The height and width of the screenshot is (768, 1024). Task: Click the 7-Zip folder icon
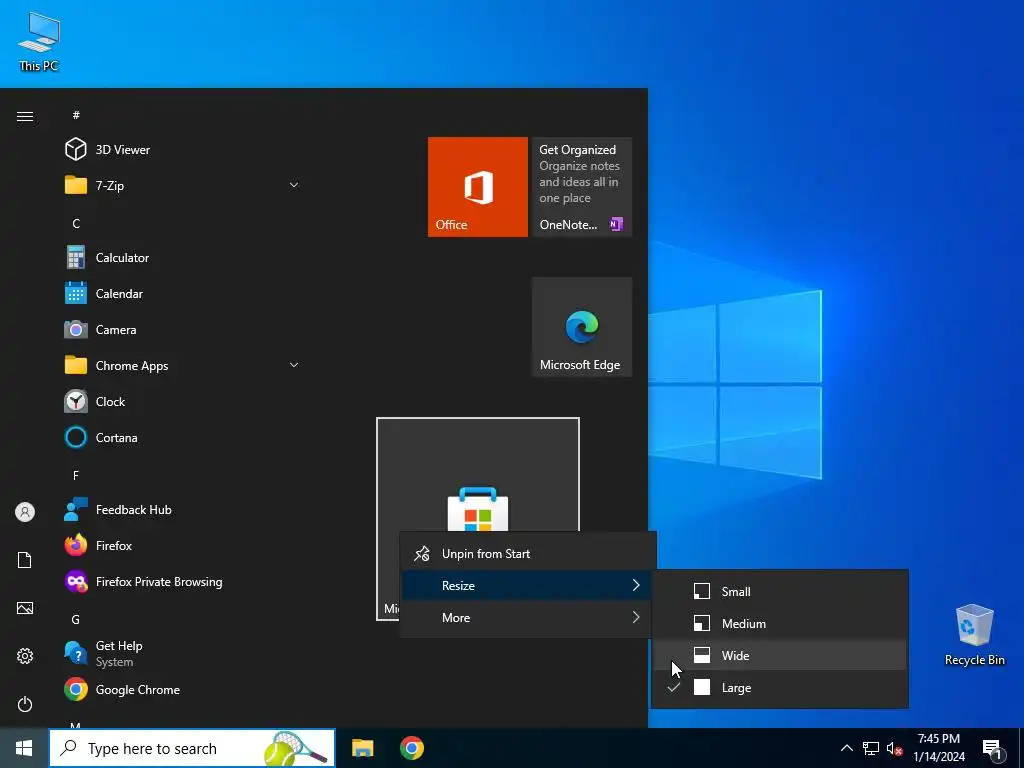click(x=76, y=185)
